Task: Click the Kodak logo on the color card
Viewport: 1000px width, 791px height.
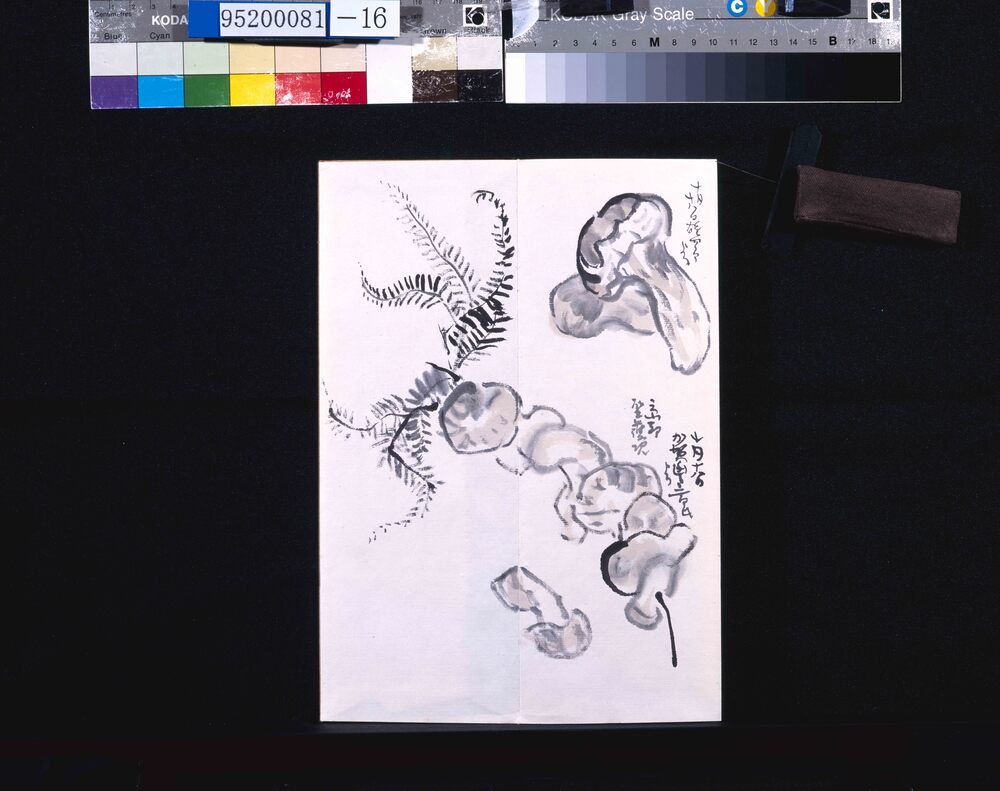Action: pyautogui.click(x=475, y=17)
